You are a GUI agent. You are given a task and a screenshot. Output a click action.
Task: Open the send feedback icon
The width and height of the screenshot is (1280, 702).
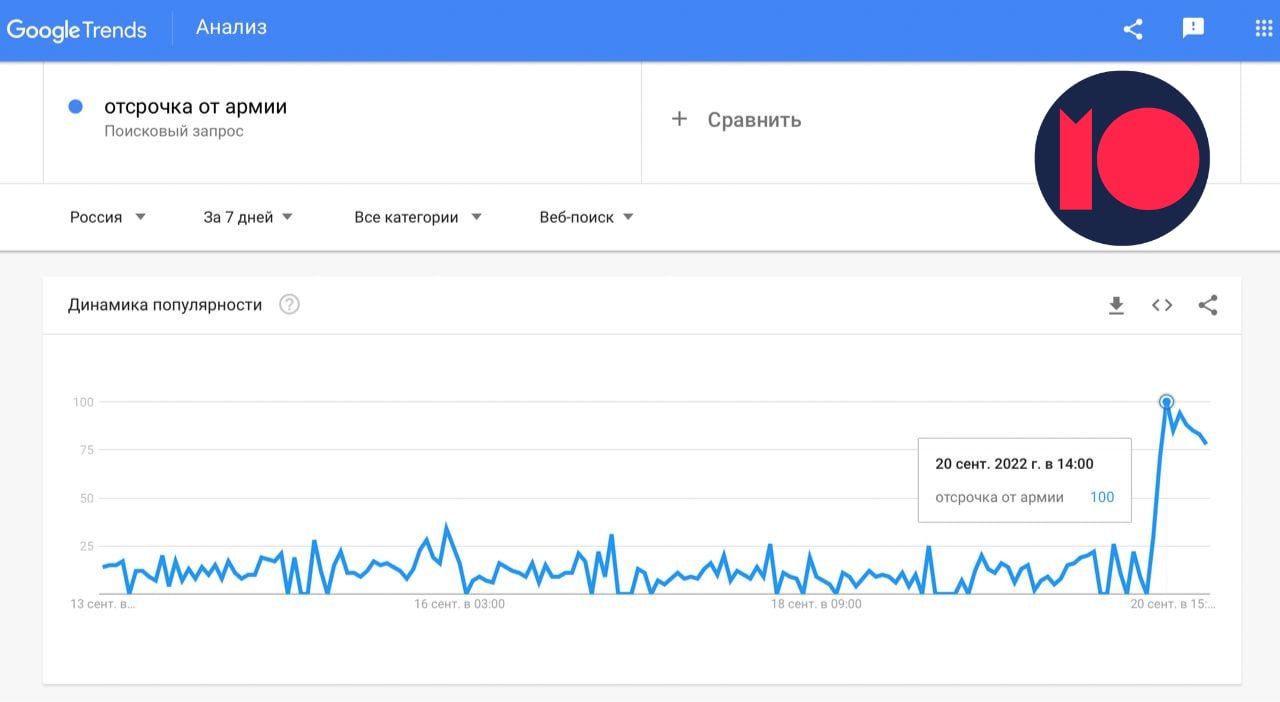coord(1193,28)
